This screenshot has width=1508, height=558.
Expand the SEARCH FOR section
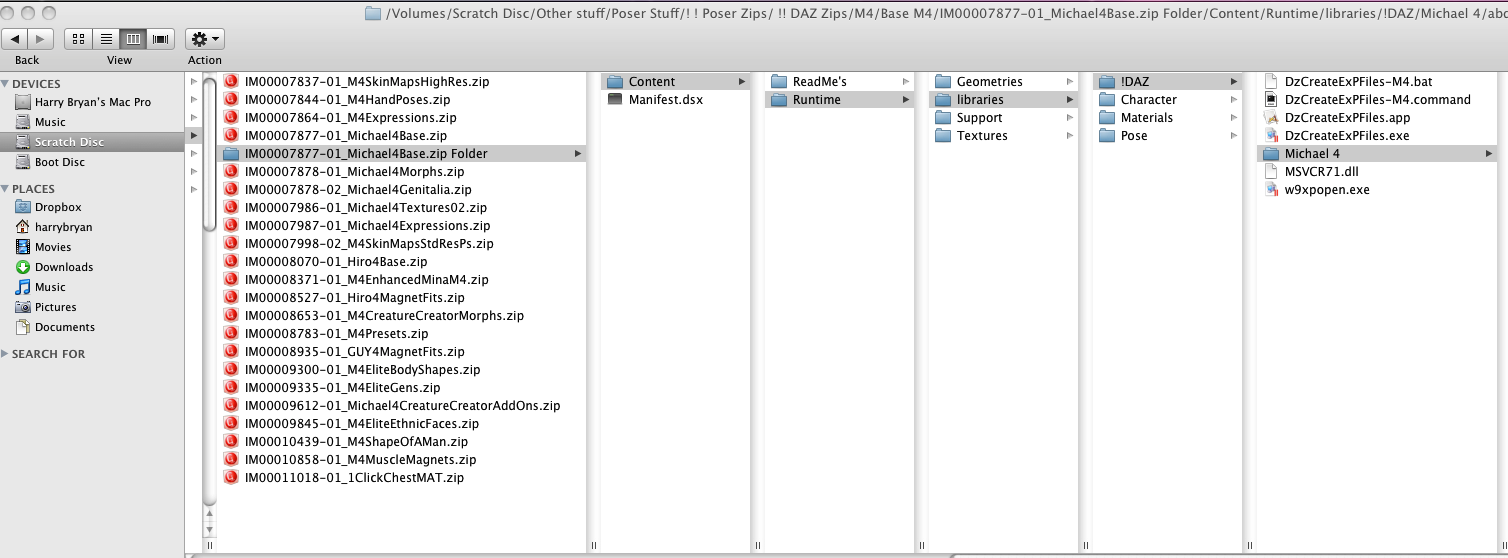tap(5, 354)
